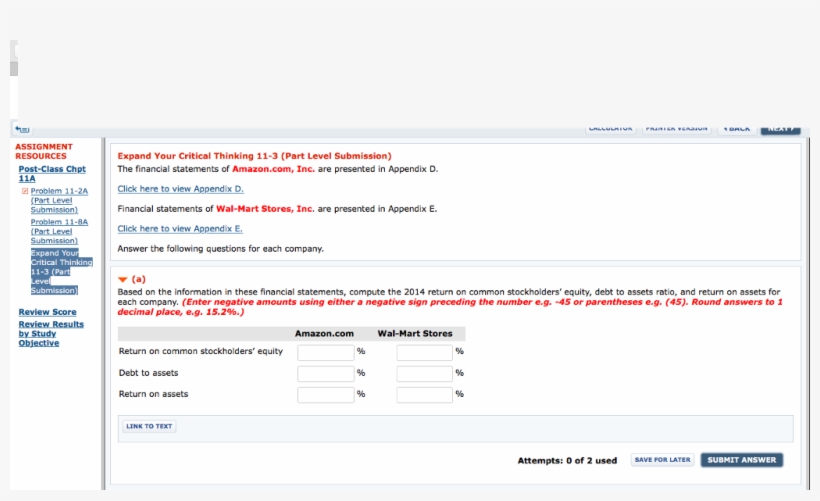Open Review Score in the sidebar
The width and height of the screenshot is (820, 501).
click(x=47, y=312)
